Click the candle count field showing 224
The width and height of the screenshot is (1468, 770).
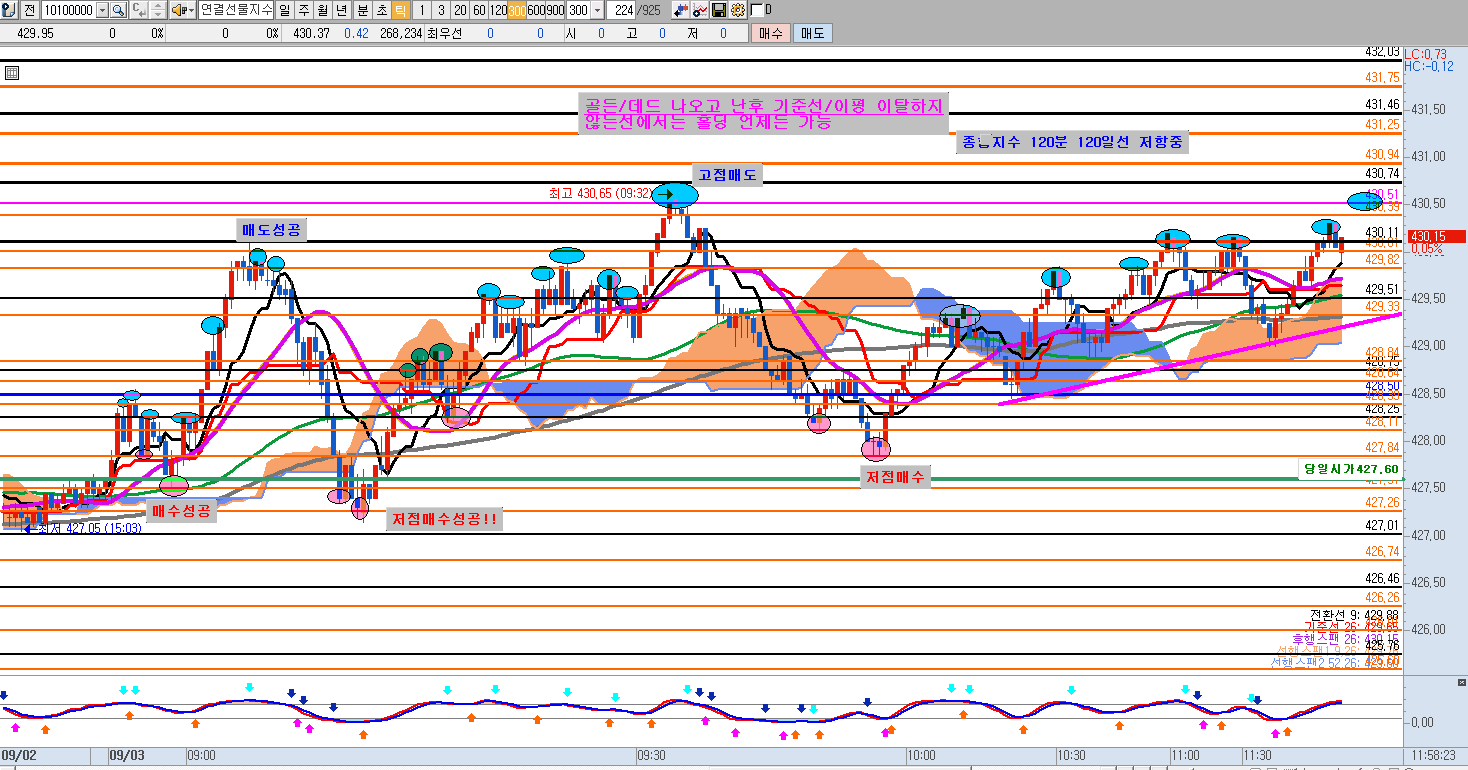(x=626, y=10)
